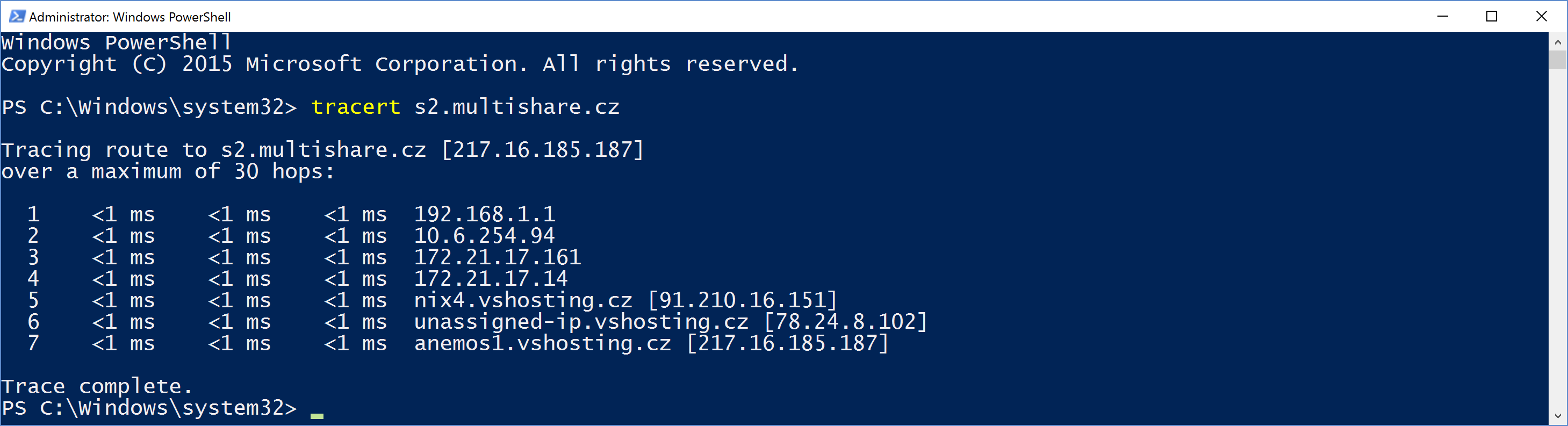Close the Administrator PowerShell window
1568x426 pixels.
click(x=1541, y=17)
